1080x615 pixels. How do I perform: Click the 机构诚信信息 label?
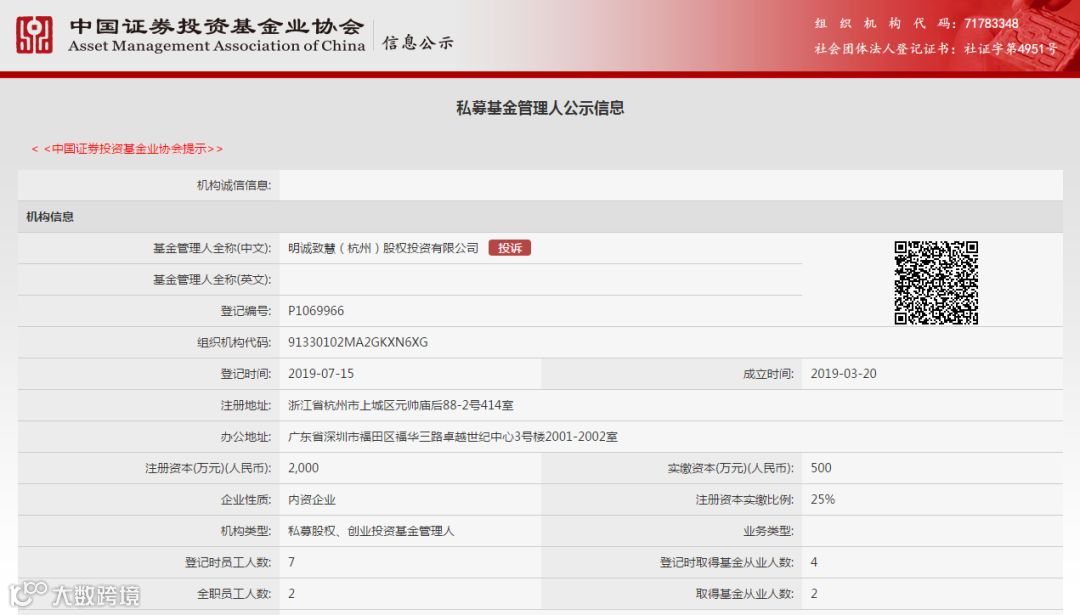tap(233, 185)
